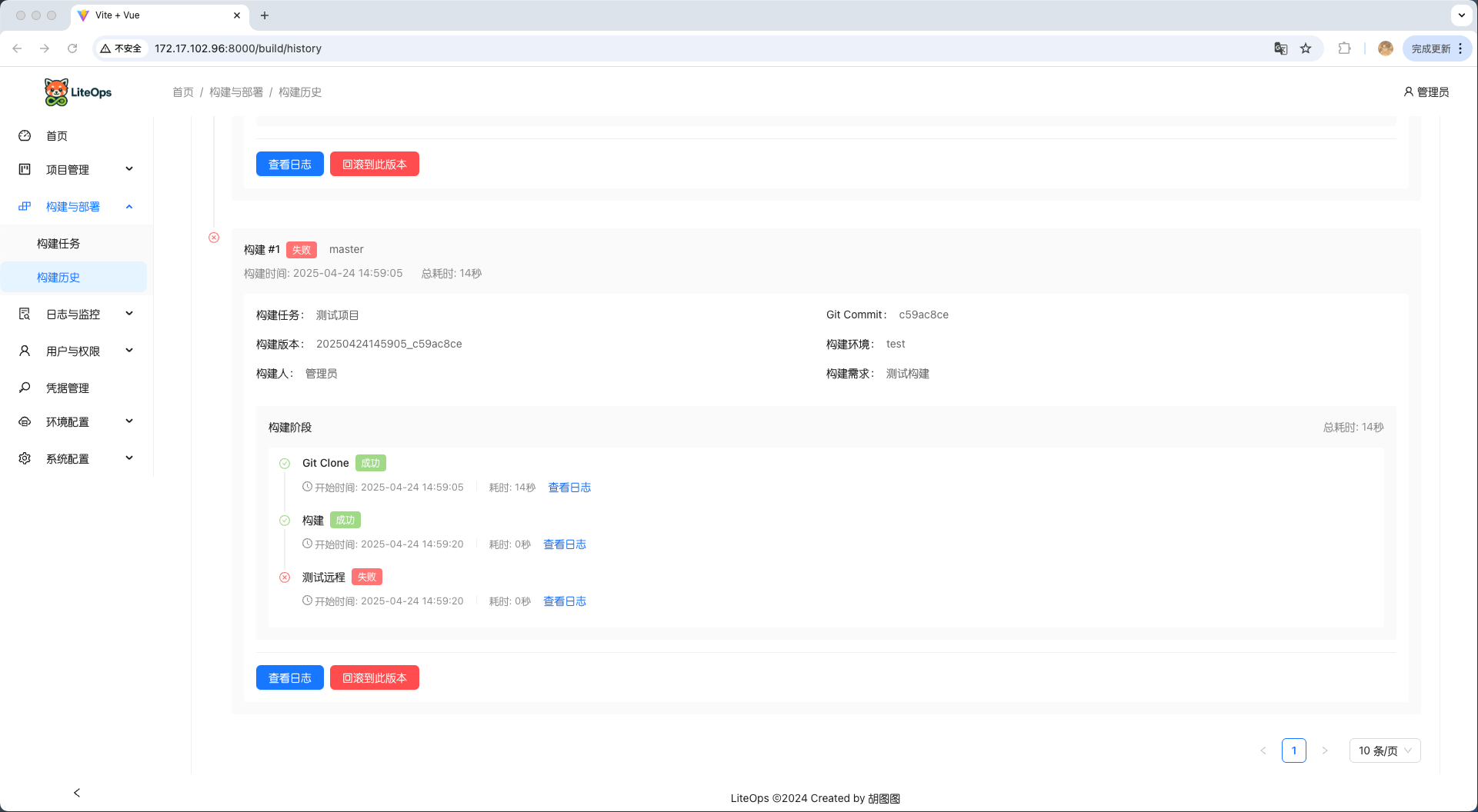The width and height of the screenshot is (1478, 812).
Task: Click build version 20250424145905_c59ac8ce
Action: coord(389,344)
